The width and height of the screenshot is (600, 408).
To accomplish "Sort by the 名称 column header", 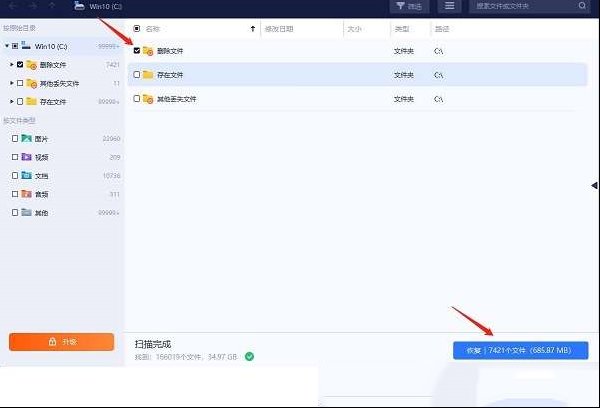I will pyautogui.click(x=152, y=29).
